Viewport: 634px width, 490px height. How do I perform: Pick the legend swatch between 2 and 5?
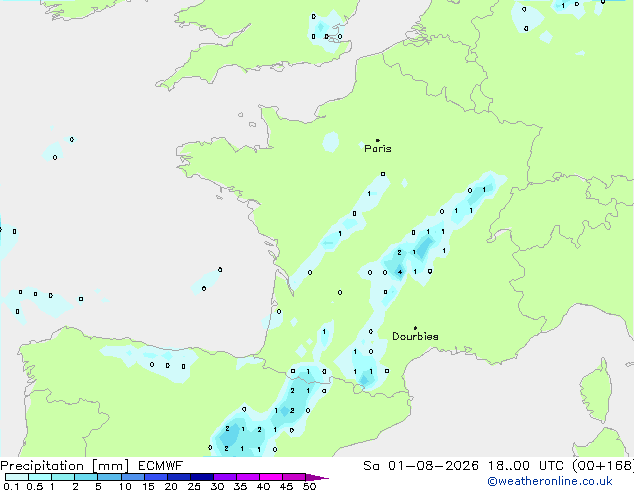coord(86,477)
